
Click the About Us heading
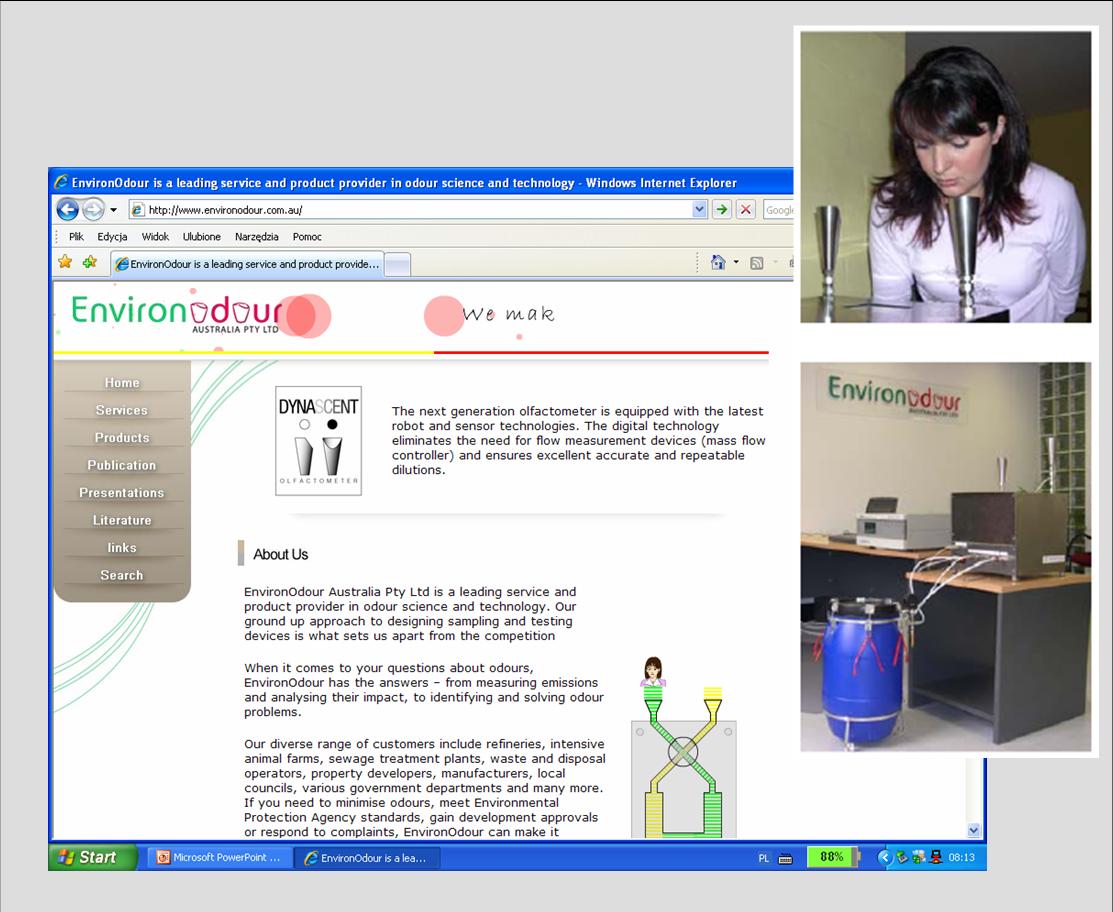(x=280, y=554)
